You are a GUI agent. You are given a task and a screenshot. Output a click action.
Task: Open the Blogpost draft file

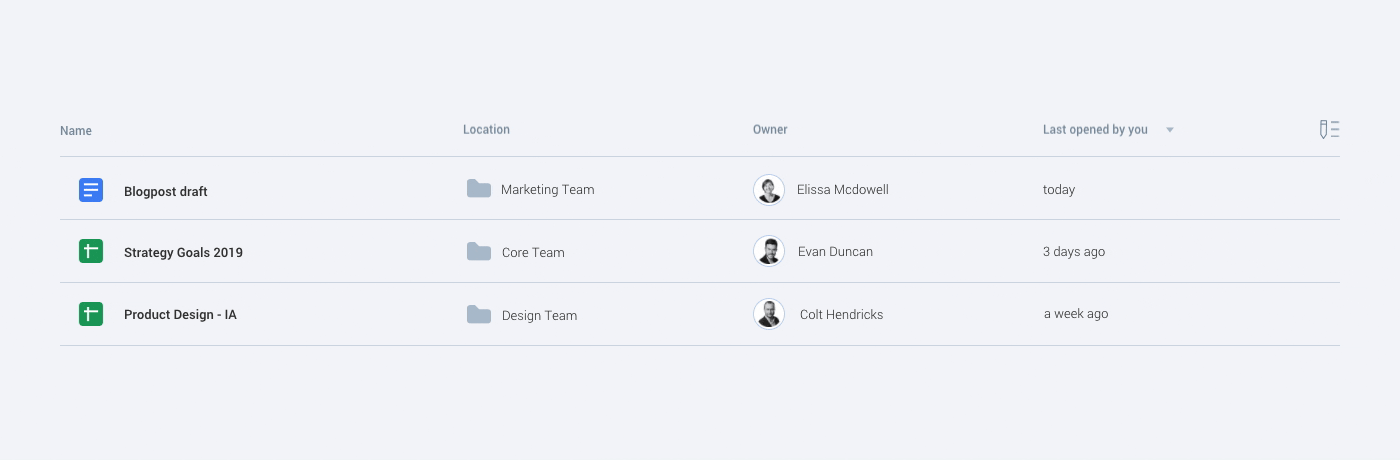click(x=166, y=191)
